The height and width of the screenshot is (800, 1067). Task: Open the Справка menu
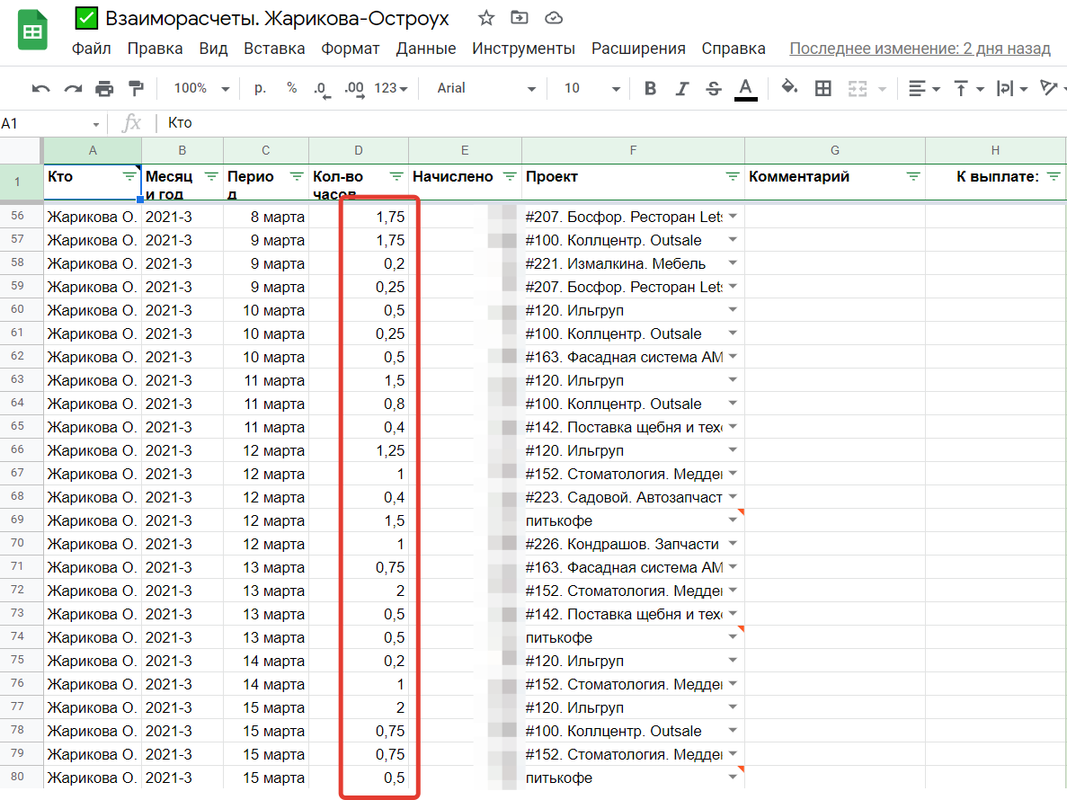click(x=734, y=48)
